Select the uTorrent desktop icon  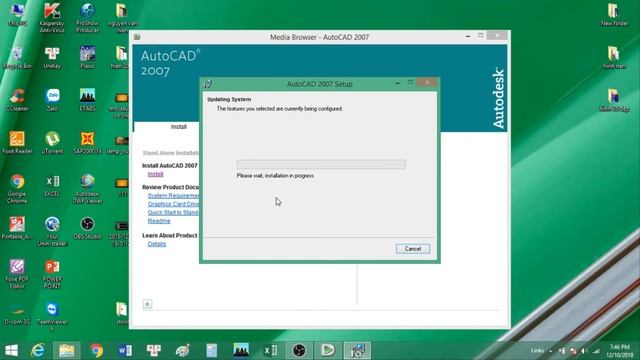52,143
